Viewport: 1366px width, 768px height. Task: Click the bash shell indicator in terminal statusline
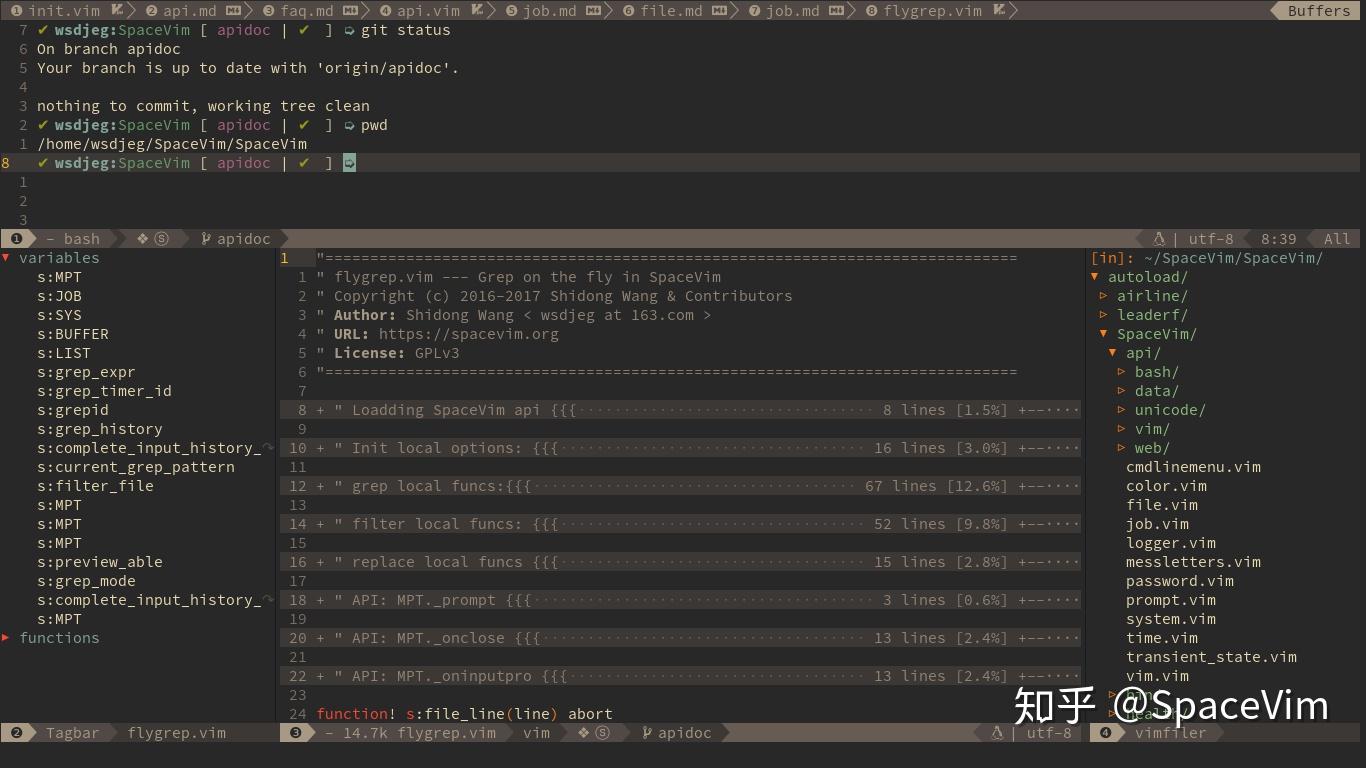(x=82, y=238)
